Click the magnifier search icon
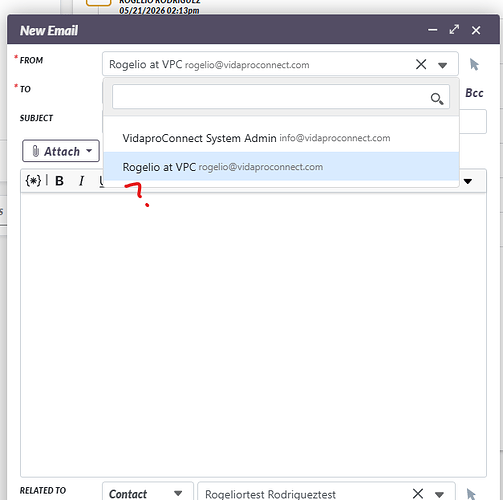503x500 pixels. click(437, 99)
